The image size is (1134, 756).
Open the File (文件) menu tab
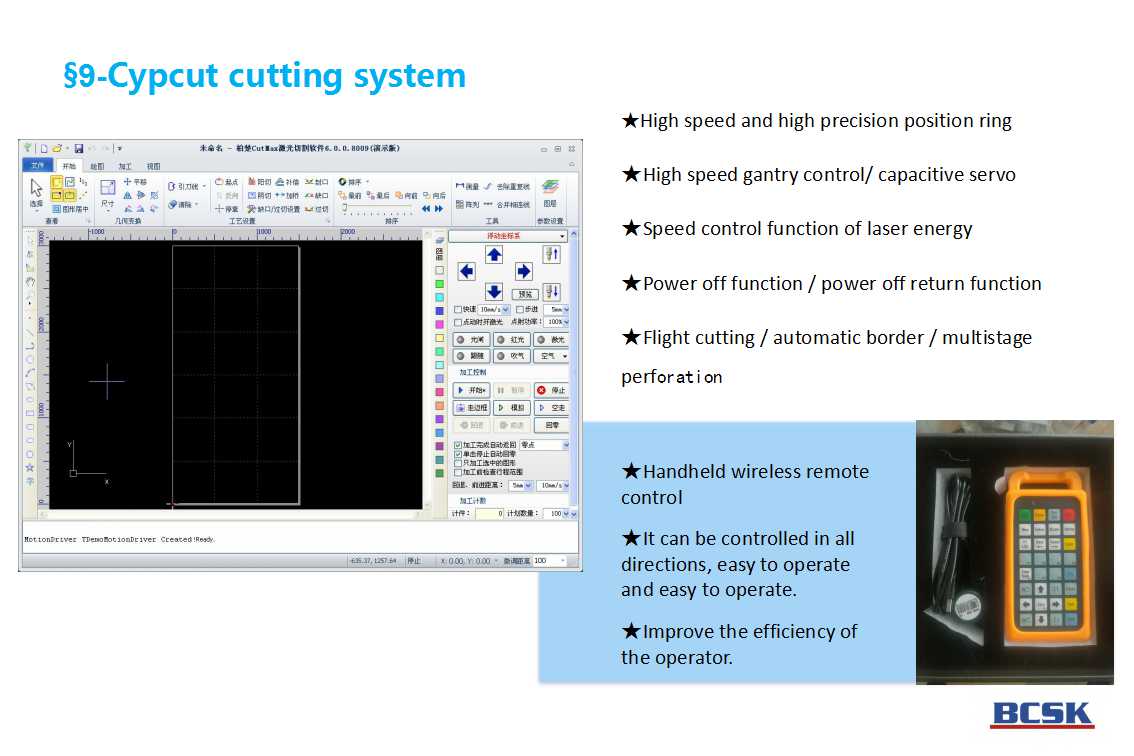tap(37, 166)
